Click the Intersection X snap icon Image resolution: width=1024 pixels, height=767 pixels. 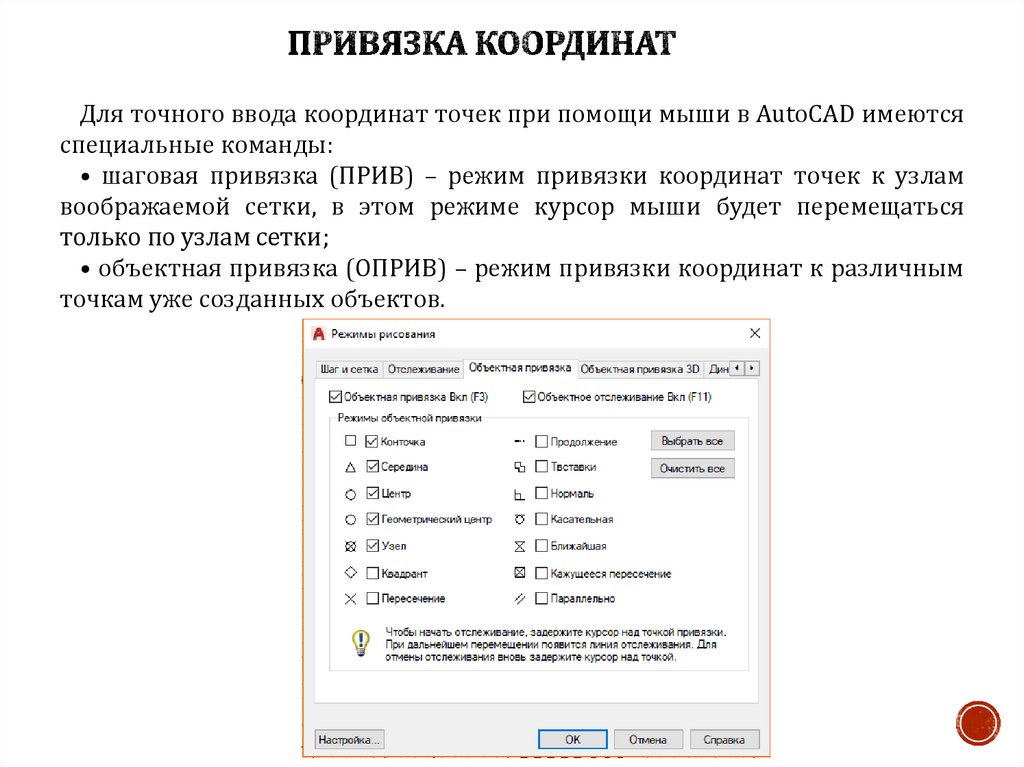351,598
